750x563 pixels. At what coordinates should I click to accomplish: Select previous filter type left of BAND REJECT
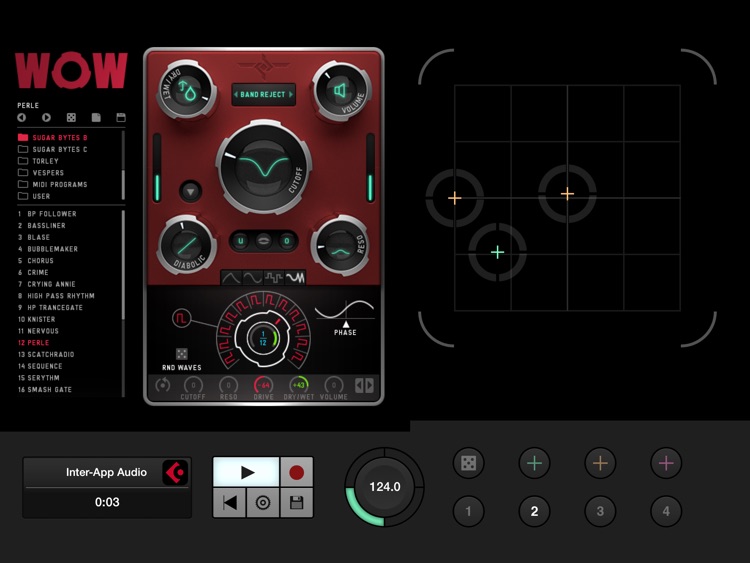tap(236, 95)
